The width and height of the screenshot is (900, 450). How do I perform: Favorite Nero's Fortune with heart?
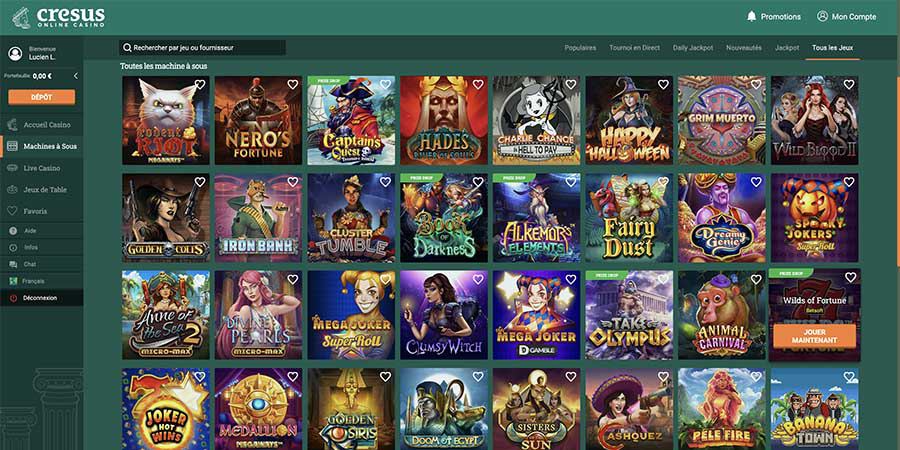tap(293, 84)
